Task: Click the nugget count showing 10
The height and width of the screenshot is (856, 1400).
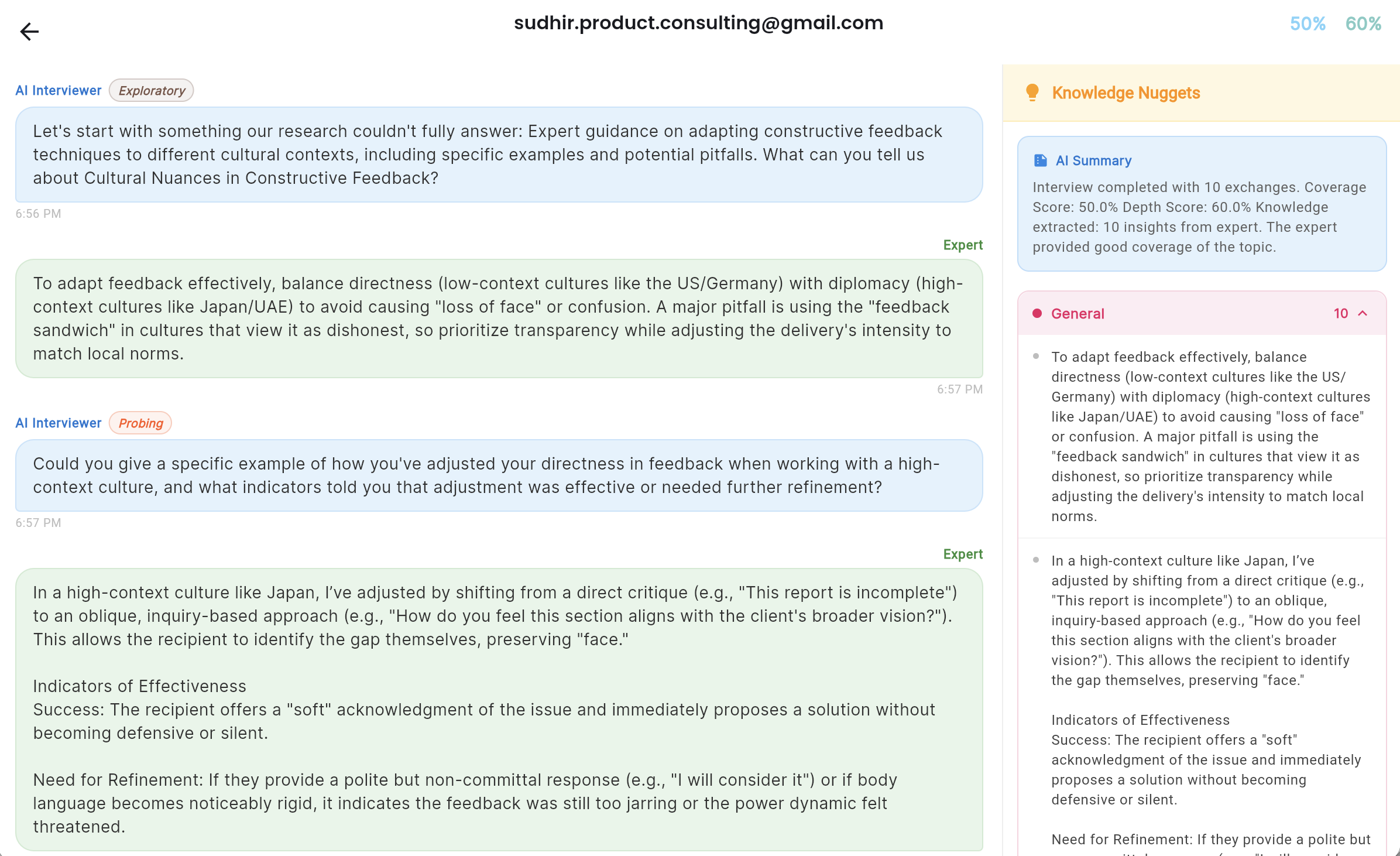Action: click(x=1341, y=313)
